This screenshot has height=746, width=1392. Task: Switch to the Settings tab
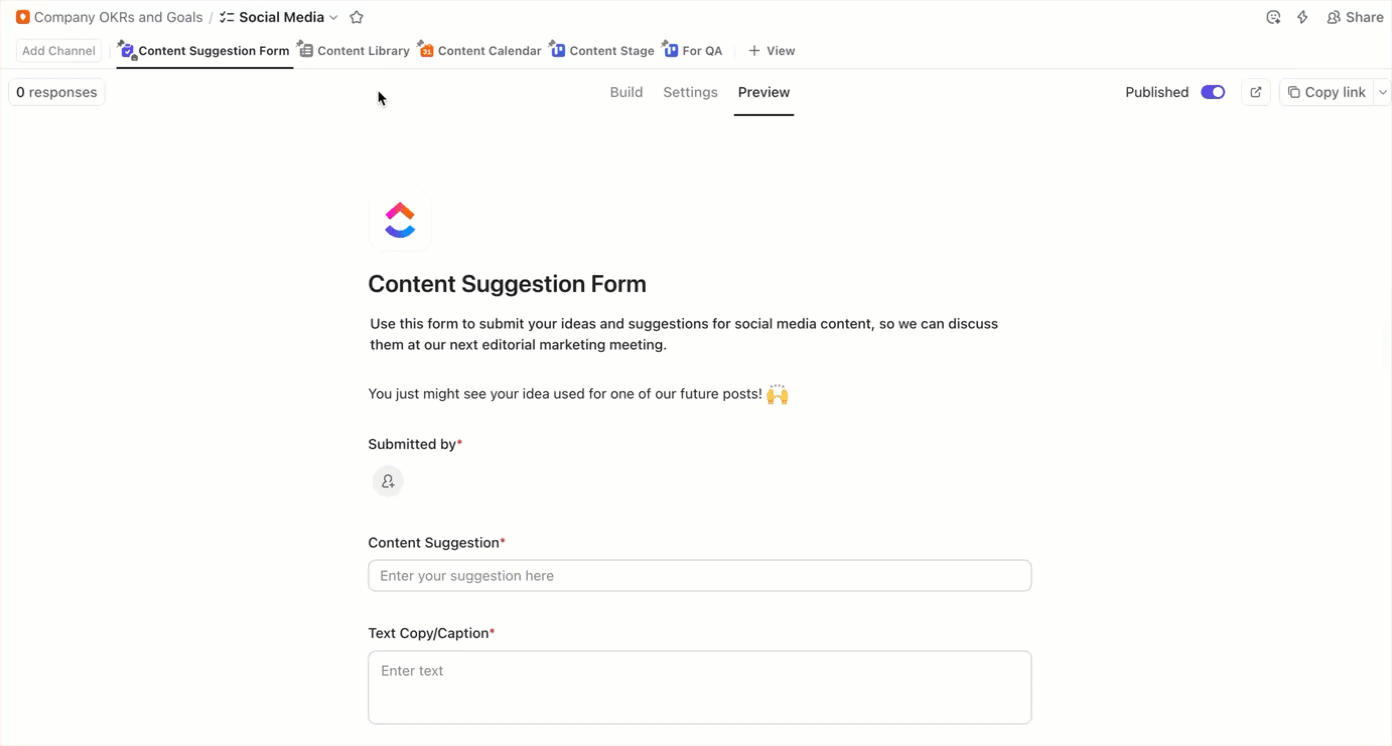690,91
